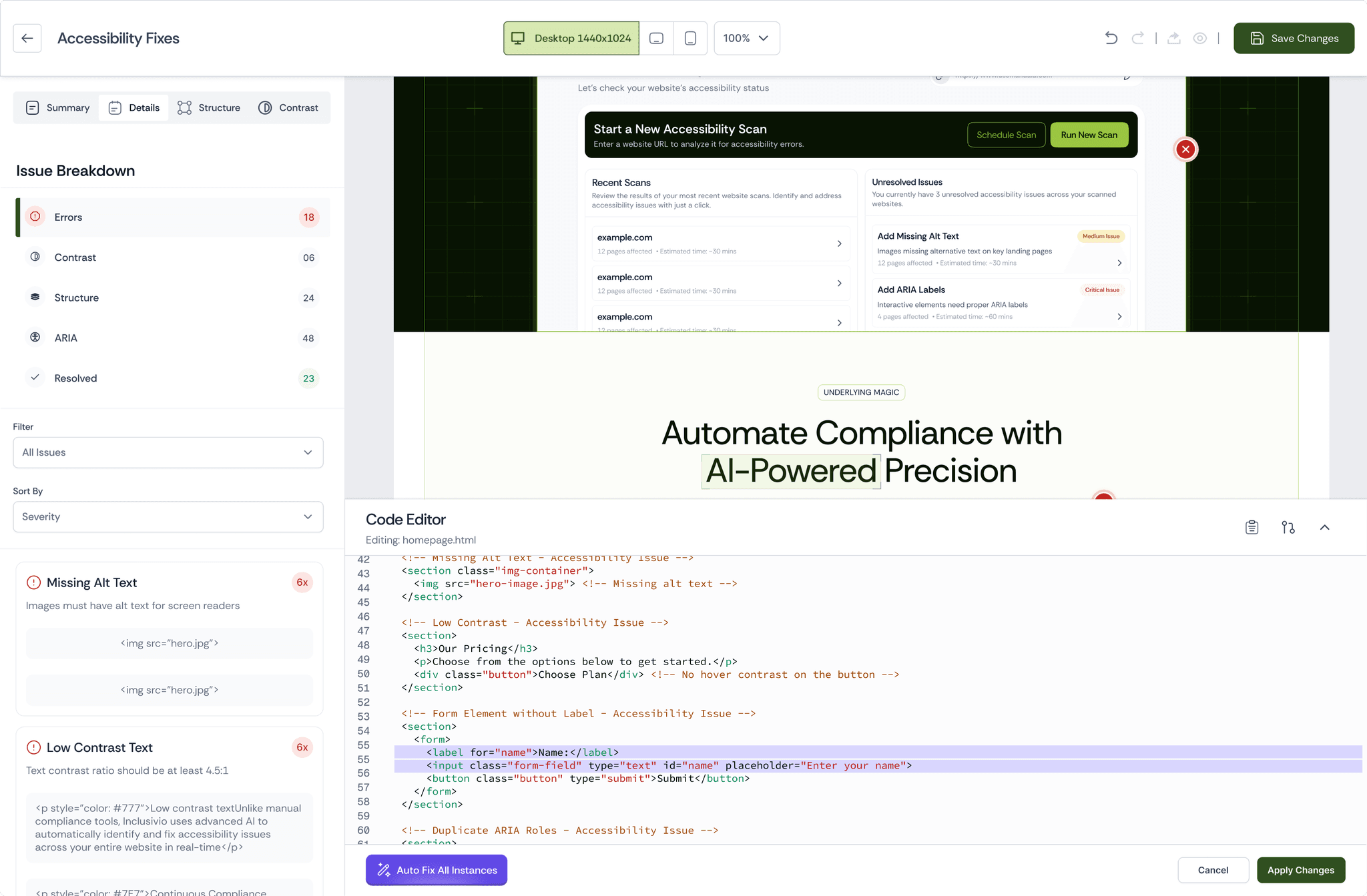Click the Resolved checkmark icon

pos(35,378)
